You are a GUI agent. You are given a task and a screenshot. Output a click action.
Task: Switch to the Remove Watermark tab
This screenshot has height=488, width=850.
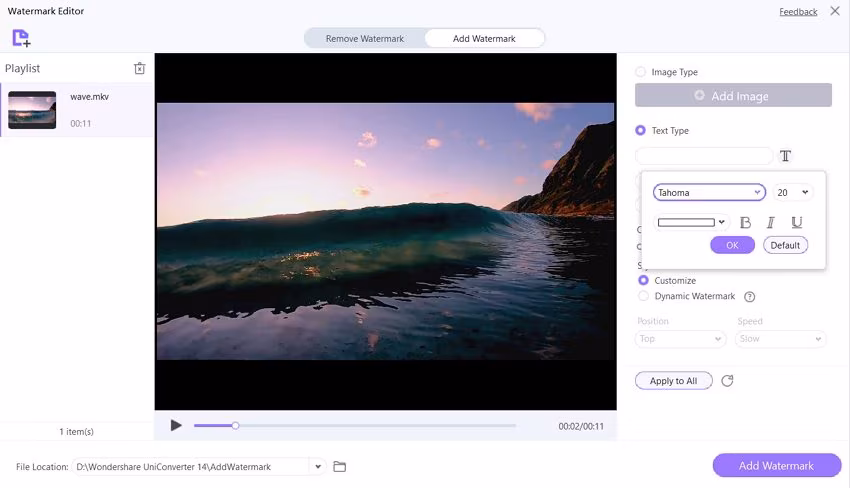pyautogui.click(x=365, y=38)
